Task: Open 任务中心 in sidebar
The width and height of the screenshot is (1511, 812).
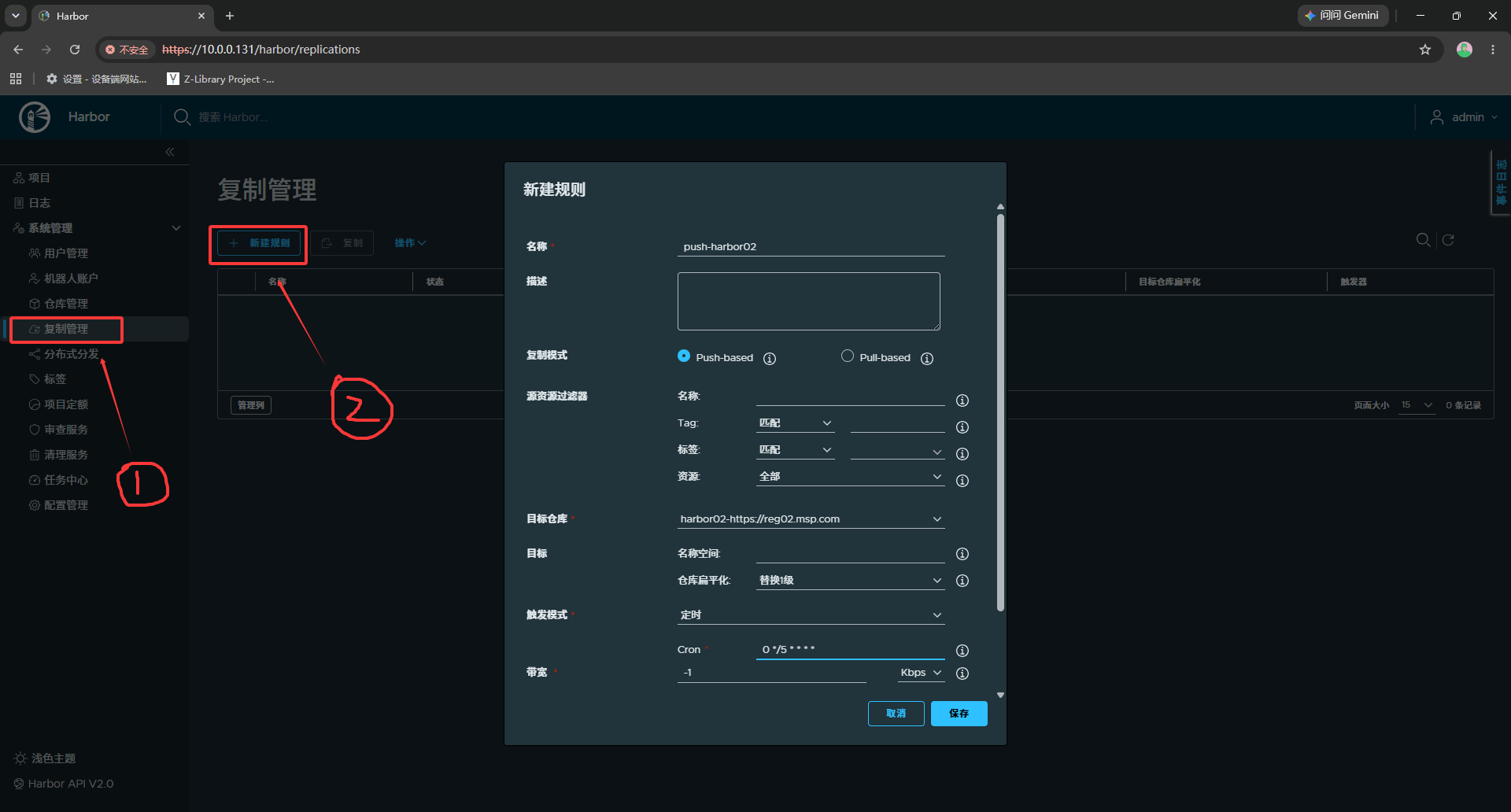Action: click(66, 480)
